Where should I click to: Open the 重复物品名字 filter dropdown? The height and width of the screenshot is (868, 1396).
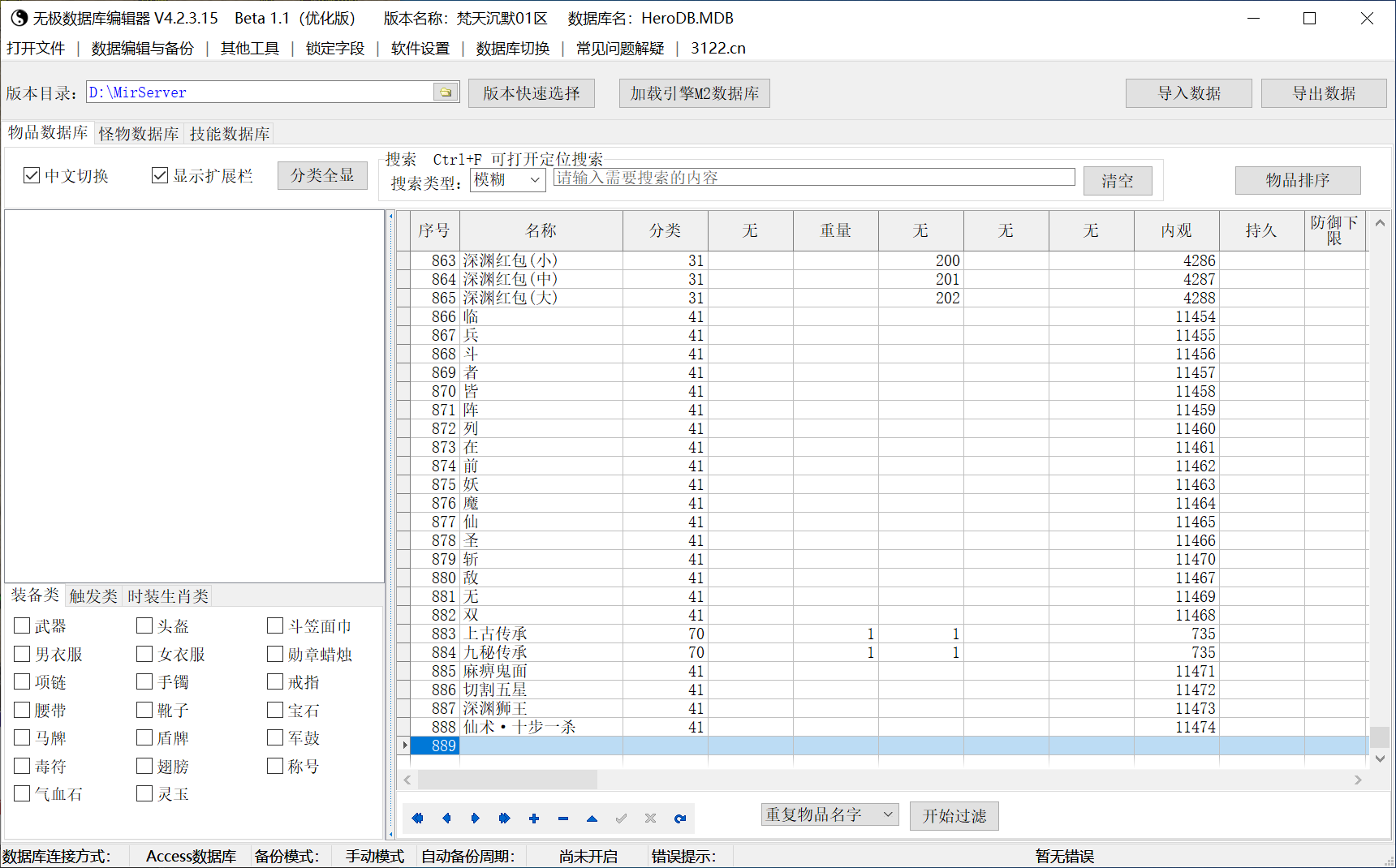[x=829, y=814]
